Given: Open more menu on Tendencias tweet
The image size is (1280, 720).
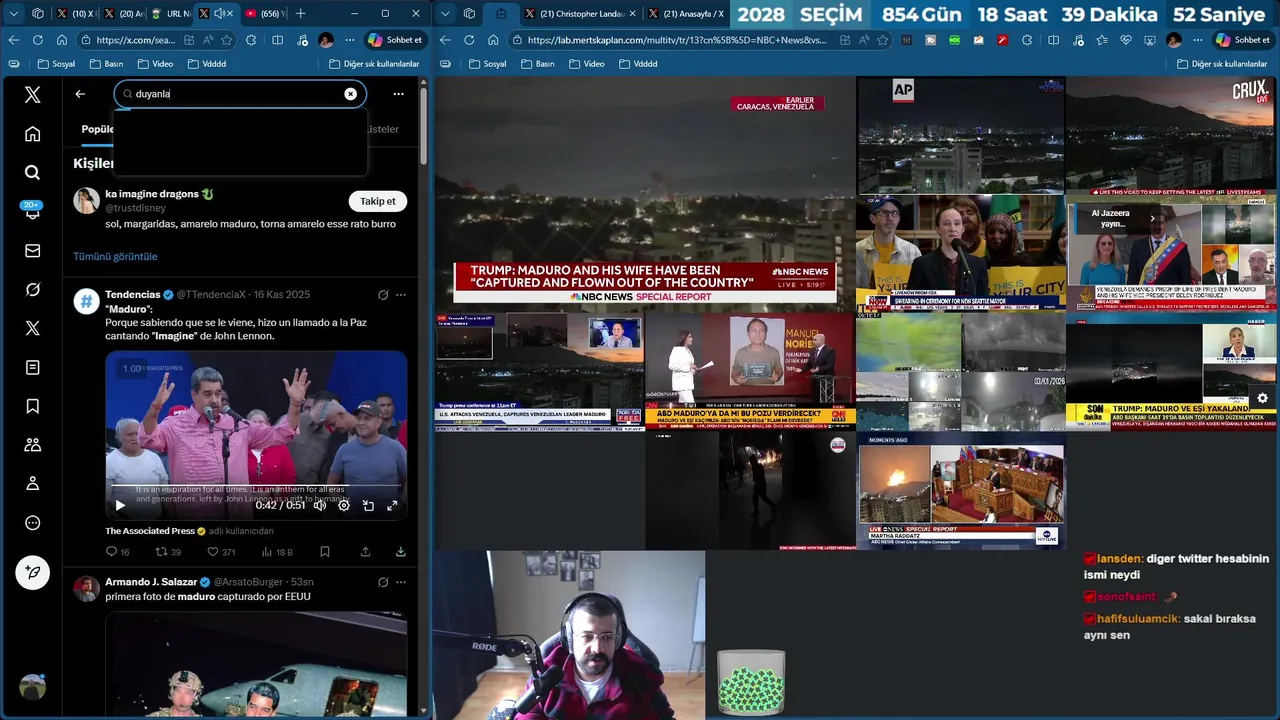Looking at the screenshot, I should click(401, 295).
